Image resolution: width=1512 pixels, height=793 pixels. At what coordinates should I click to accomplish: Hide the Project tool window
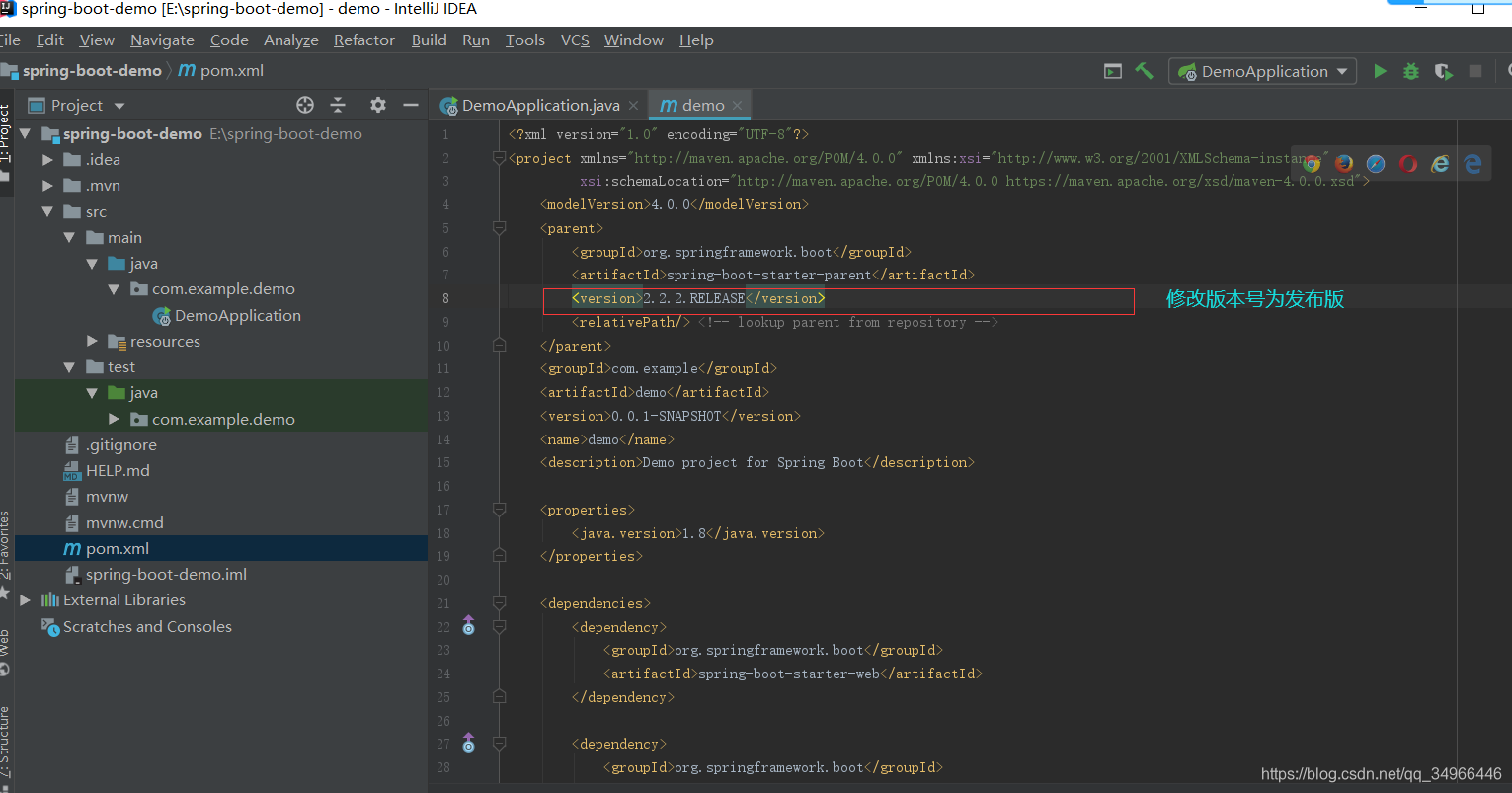pos(411,105)
